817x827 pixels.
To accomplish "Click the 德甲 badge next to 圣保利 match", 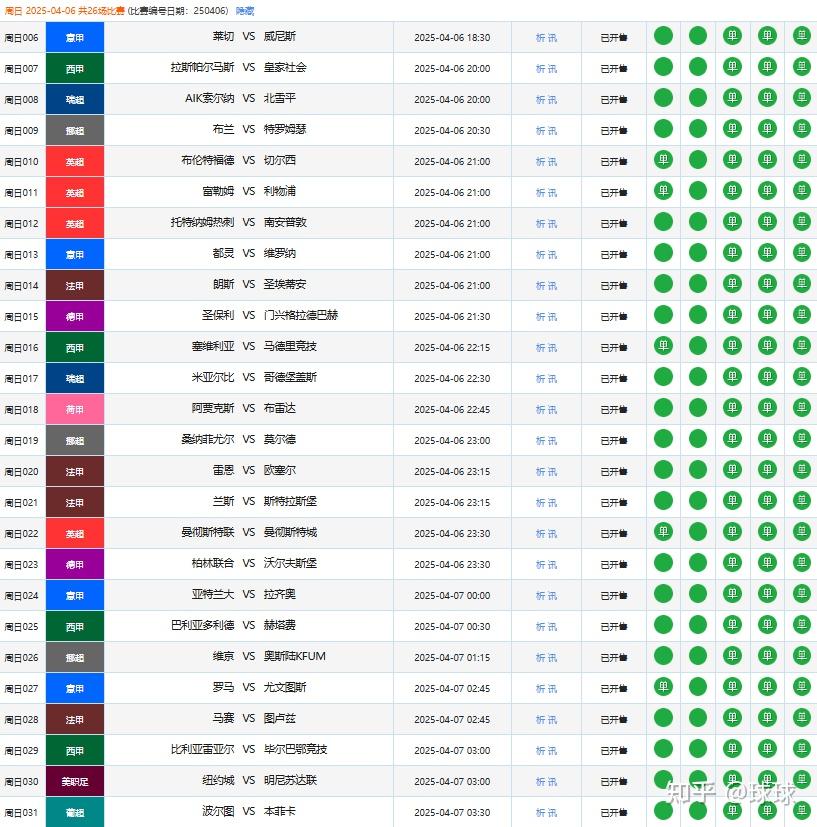I will click(x=74, y=316).
